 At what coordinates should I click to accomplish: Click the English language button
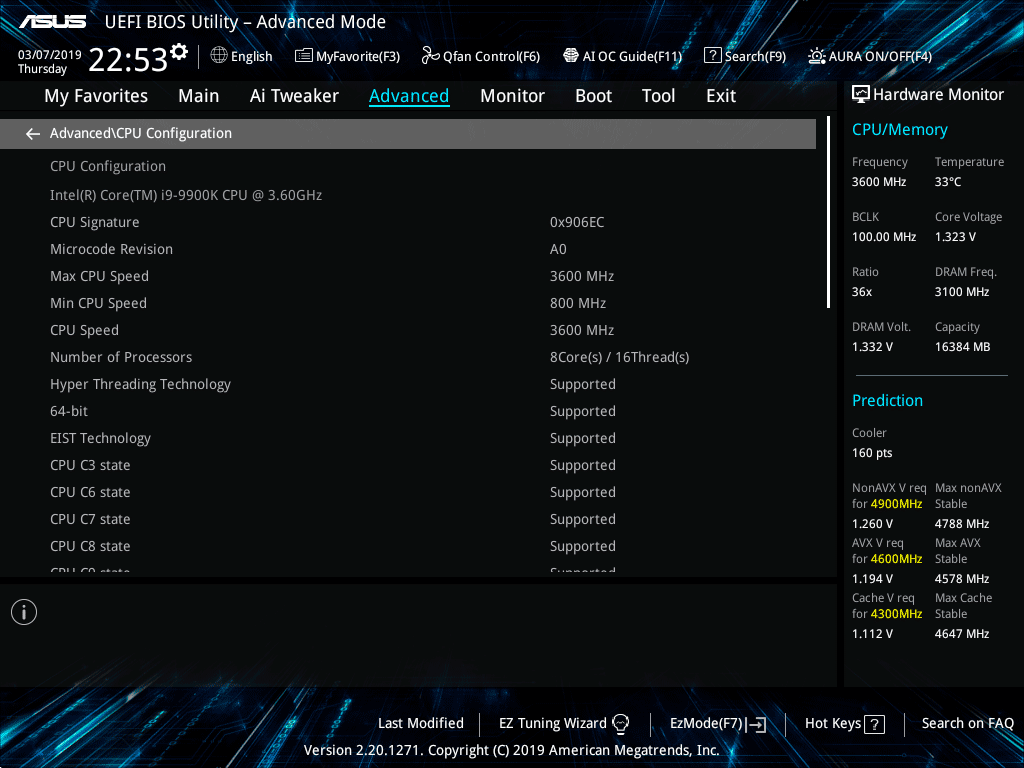[x=242, y=56]
